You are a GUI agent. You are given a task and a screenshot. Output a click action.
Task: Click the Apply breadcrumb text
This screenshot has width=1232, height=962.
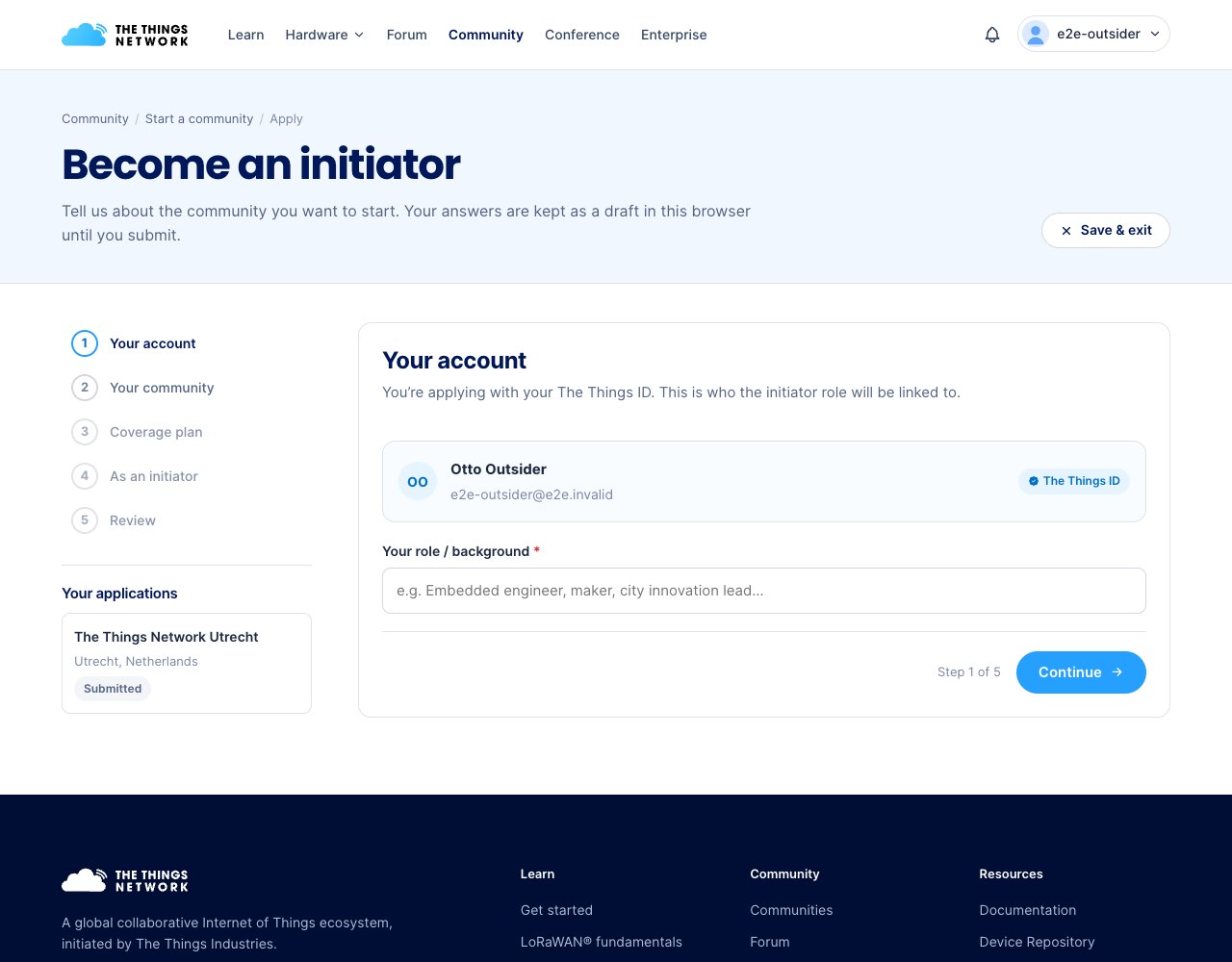[x=286, y=119]
